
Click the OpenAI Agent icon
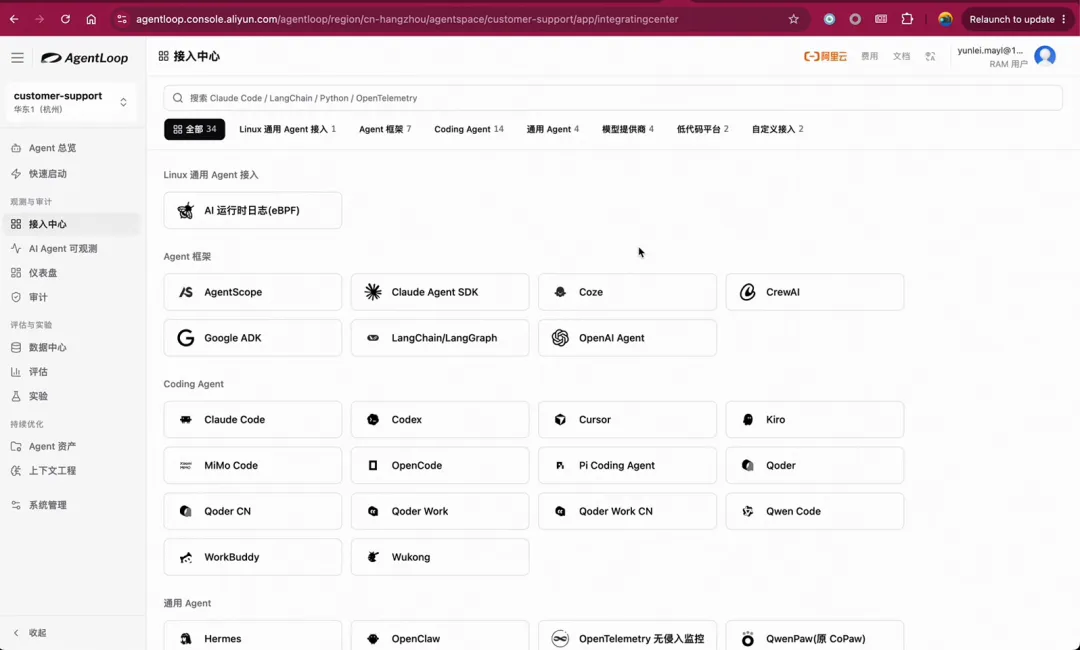point(560,338)
